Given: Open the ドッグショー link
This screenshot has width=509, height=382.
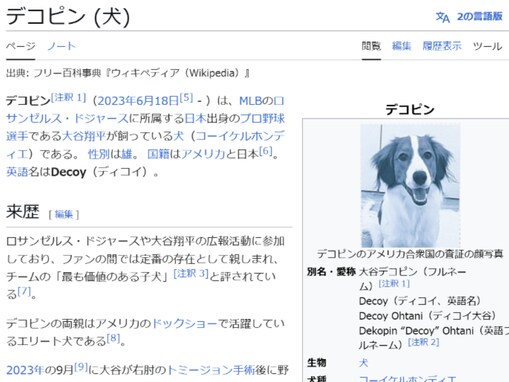Looking at the screenshot, I should pyautogui.click(x=185, y=323).
